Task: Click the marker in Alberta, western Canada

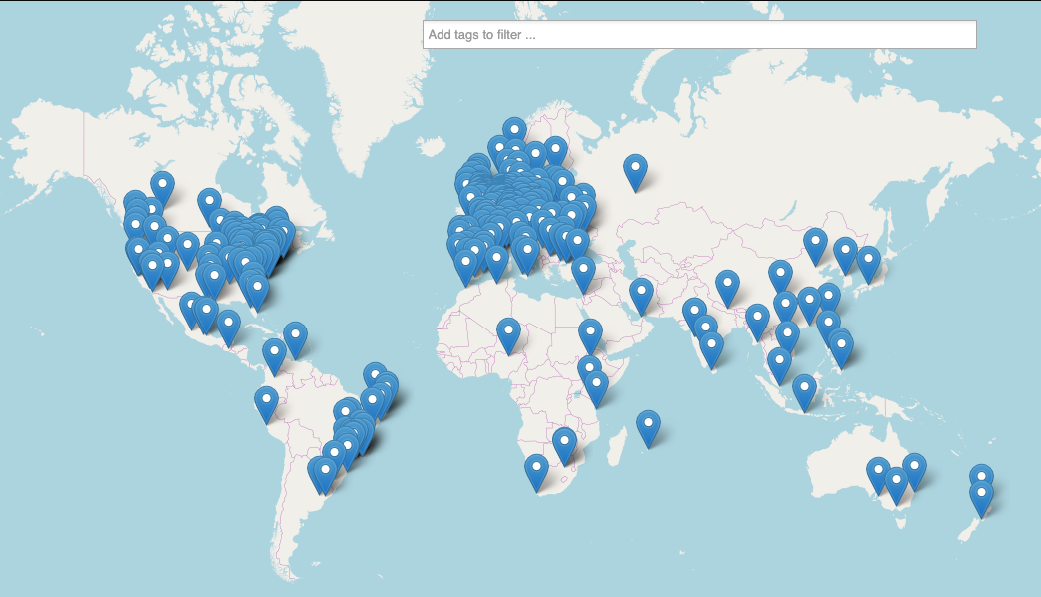Action: coord(162,189)
